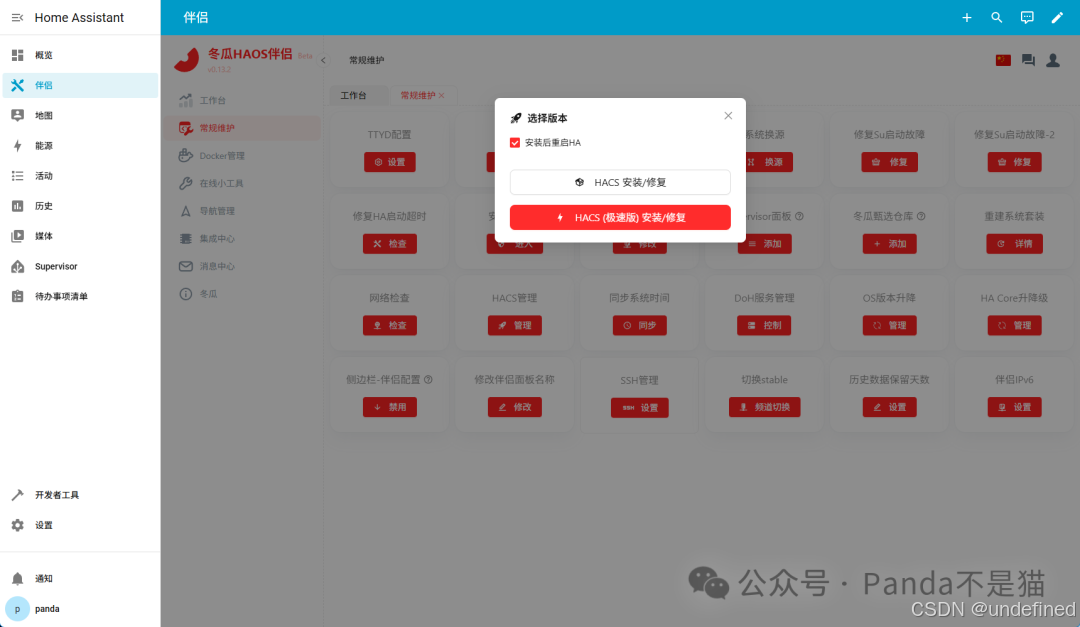Click SSH管理 设置 button
1080x627 pixels.
(640, 408)
